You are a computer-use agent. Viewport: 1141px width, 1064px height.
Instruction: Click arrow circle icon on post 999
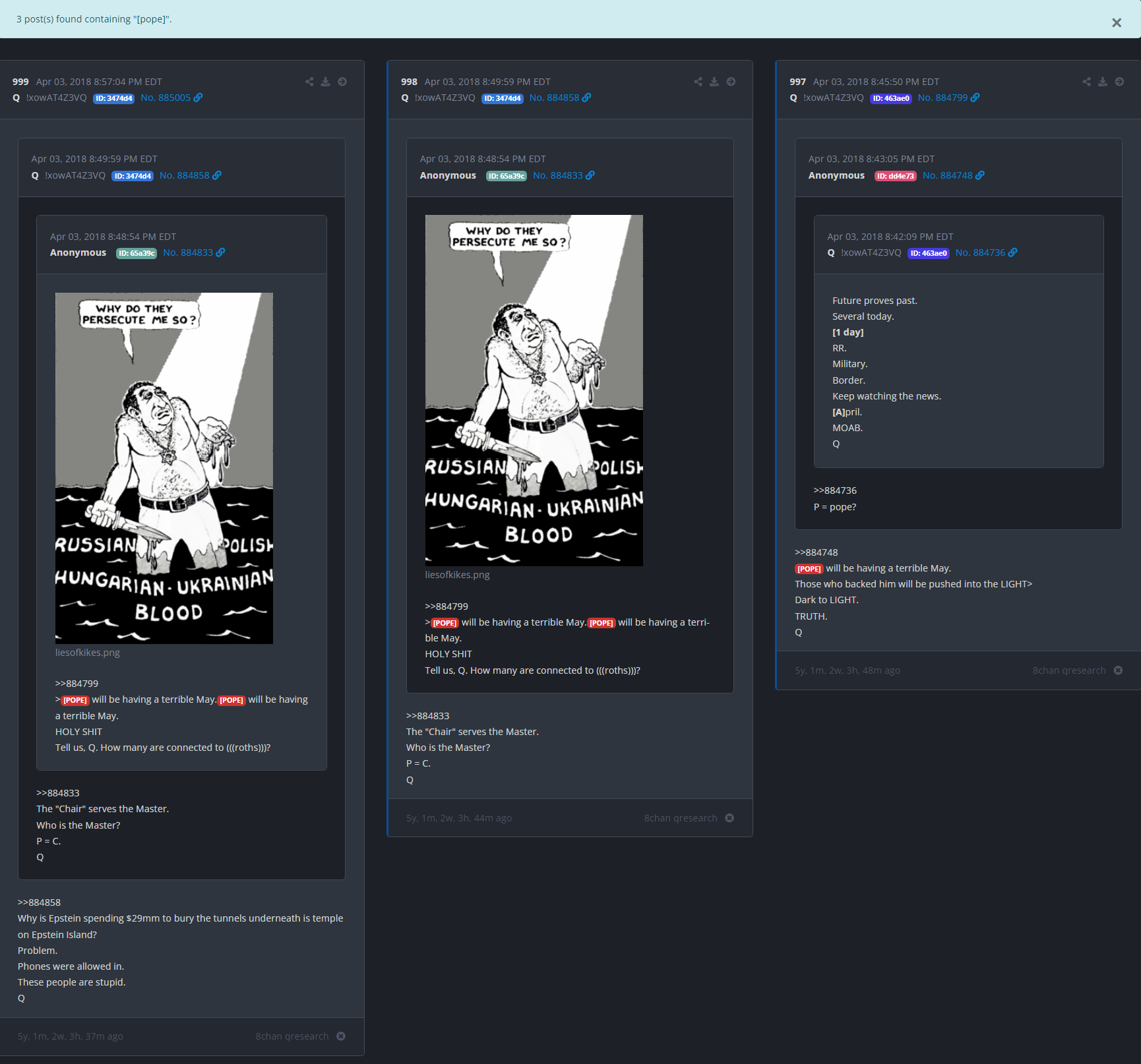342,82
